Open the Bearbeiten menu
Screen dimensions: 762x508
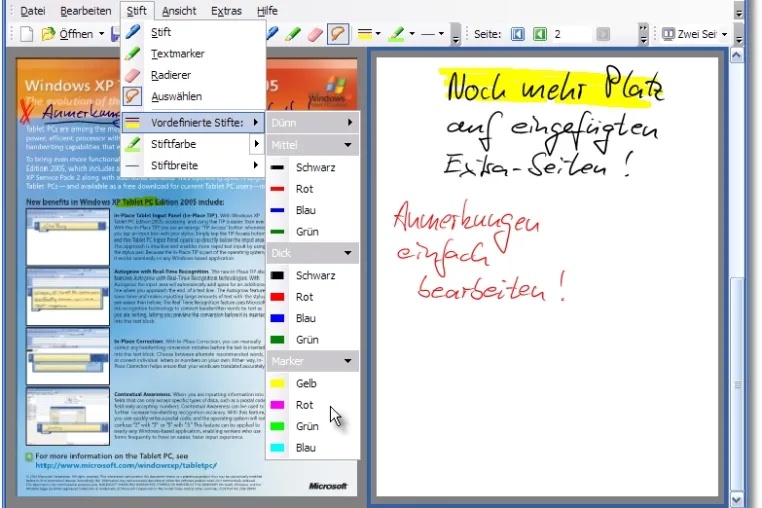click(x=86, y=11)
